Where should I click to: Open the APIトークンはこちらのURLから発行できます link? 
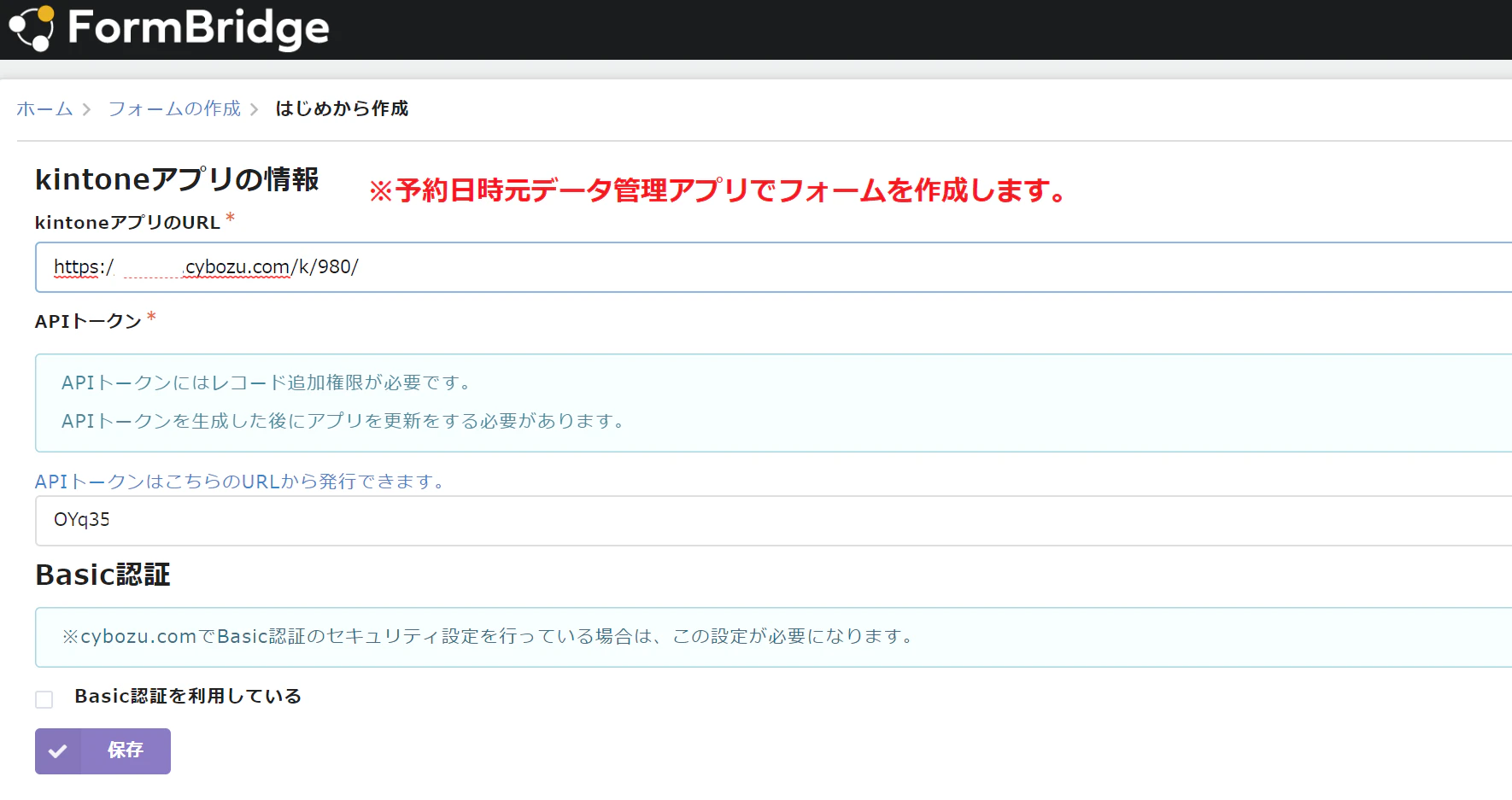pyautogui.click(x=239, y=482)
